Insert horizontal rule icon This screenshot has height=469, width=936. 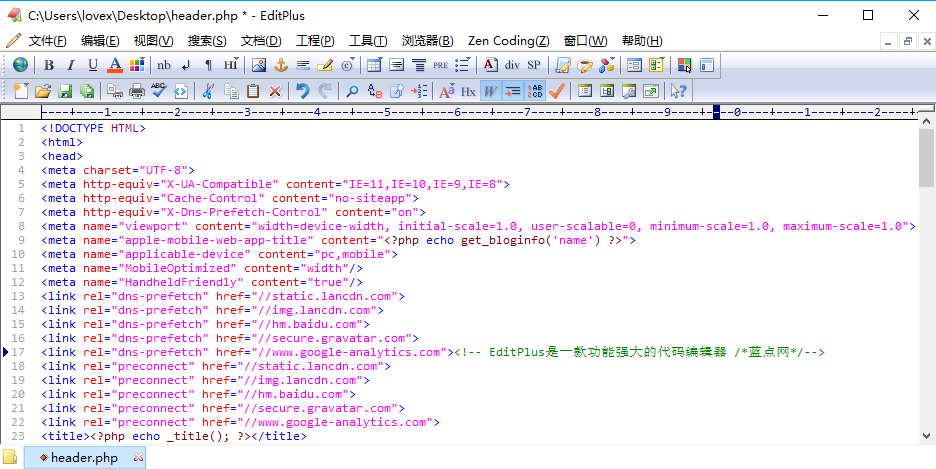303,64
